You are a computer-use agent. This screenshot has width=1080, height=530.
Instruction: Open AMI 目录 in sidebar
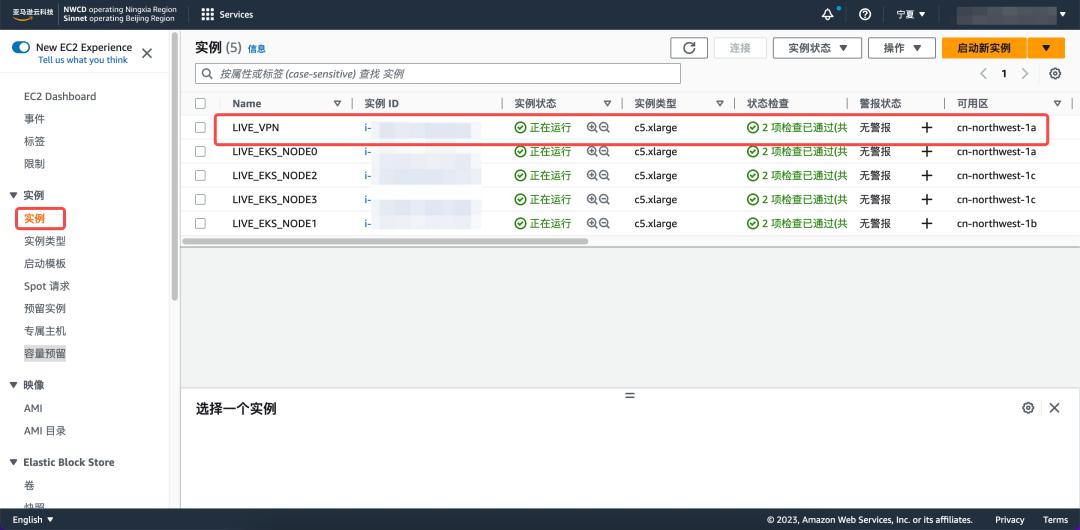(x=45, y=431)
